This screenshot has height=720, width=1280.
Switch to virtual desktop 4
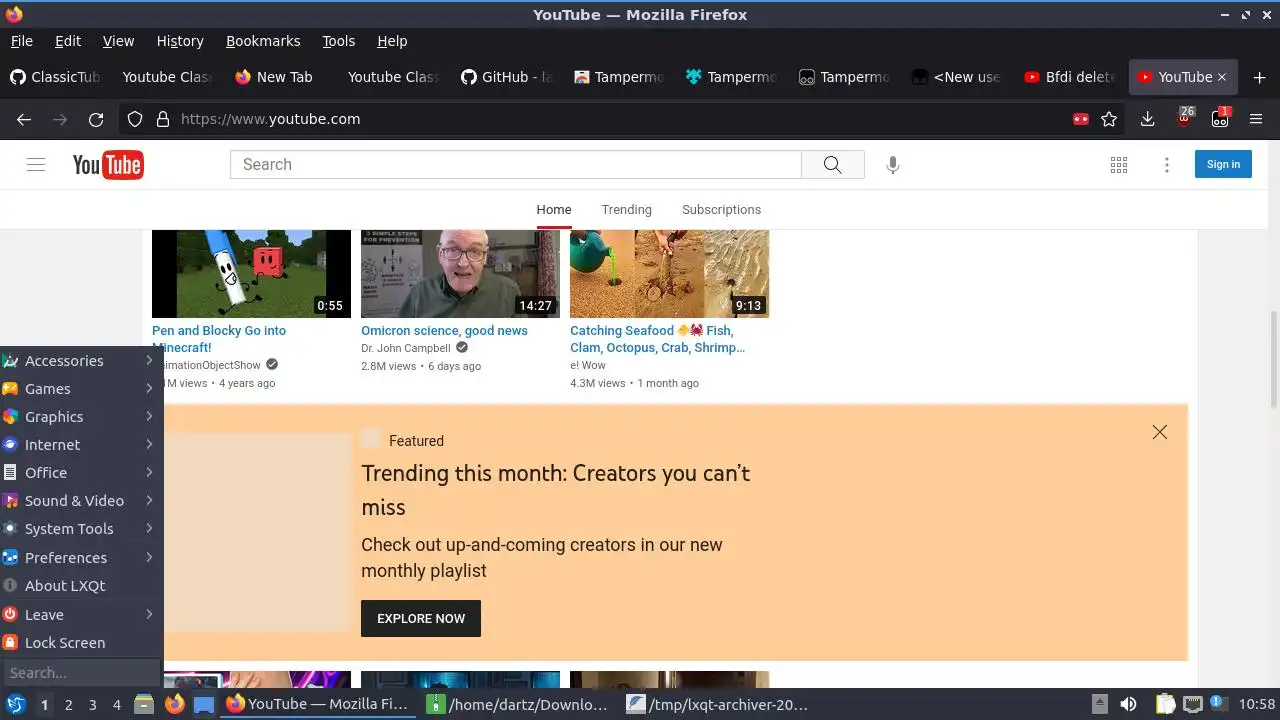117,704
